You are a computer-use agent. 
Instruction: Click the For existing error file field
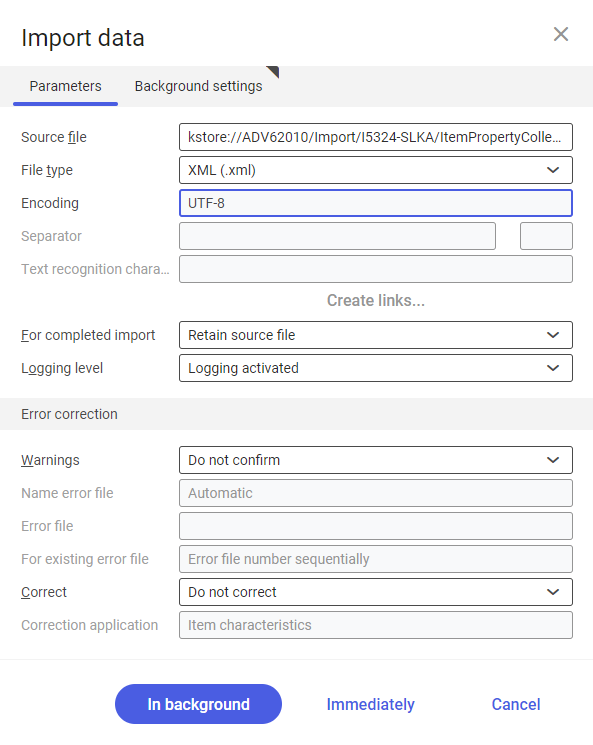pos(376,559)
